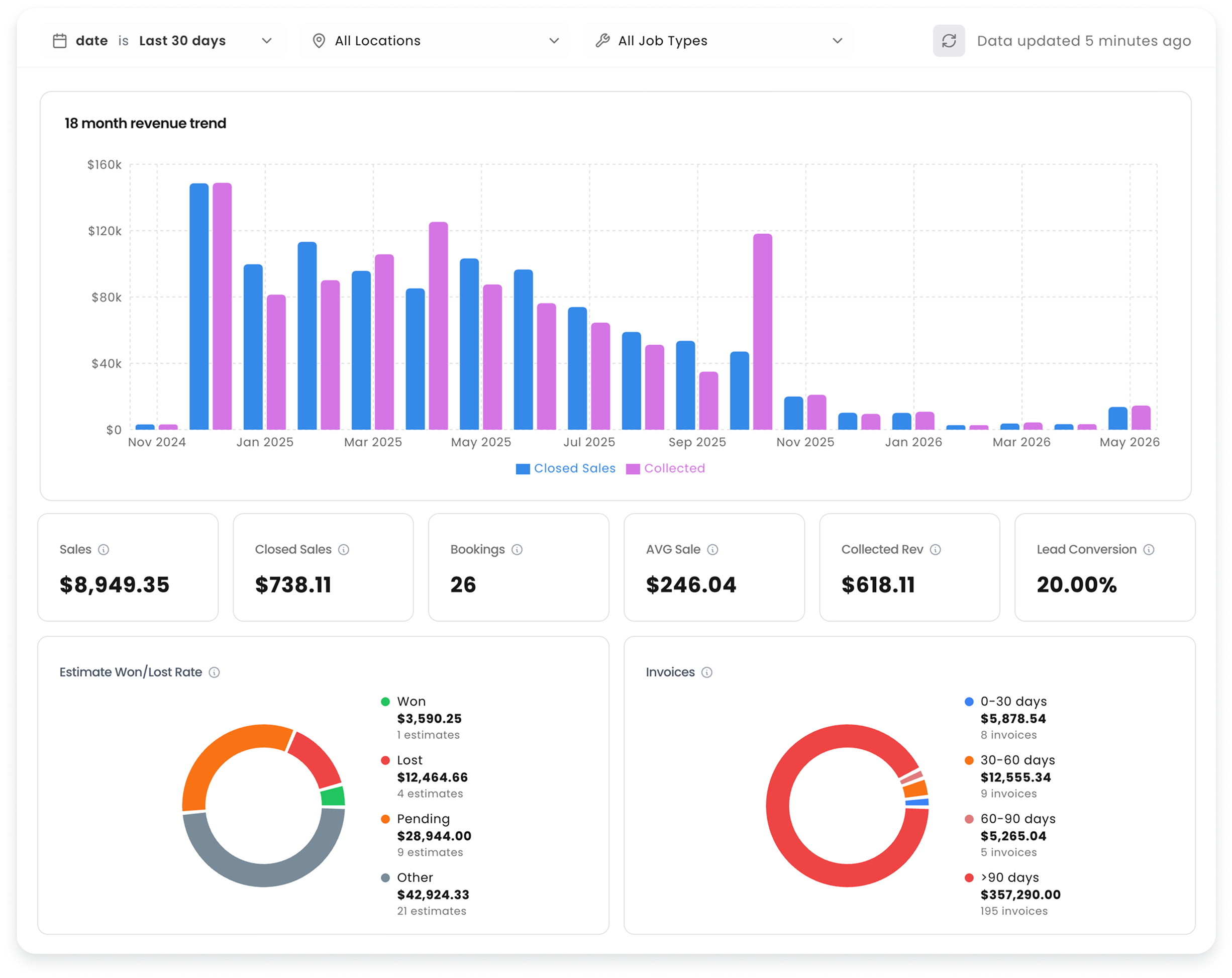Viewport: 1232px width, 978px height.
Task: Click the calendar icon in date filter
Action: point(59,41)
